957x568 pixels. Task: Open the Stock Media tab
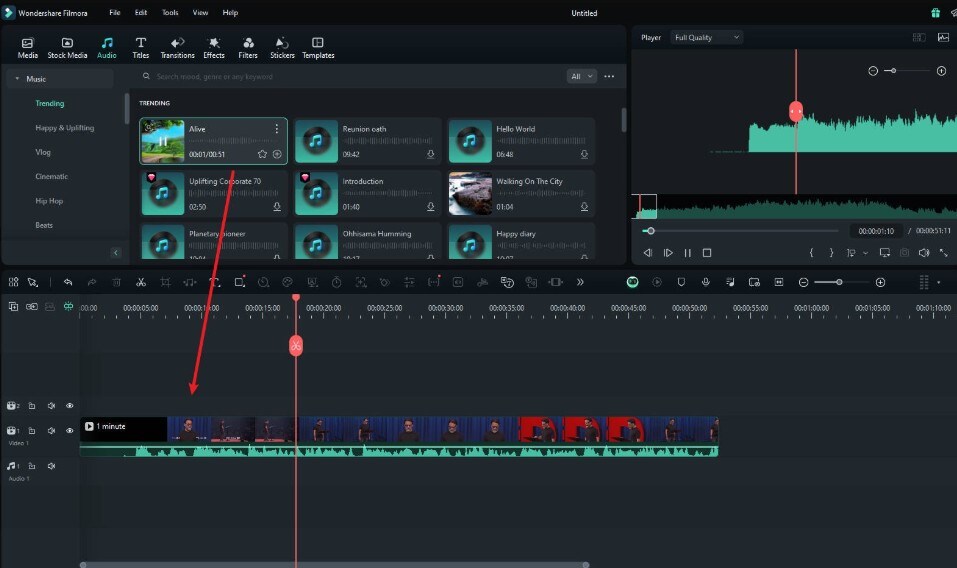tap(67, 48)
